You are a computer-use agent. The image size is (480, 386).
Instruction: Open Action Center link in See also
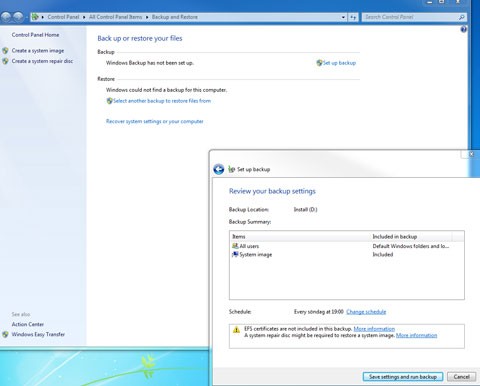[28, 324]
